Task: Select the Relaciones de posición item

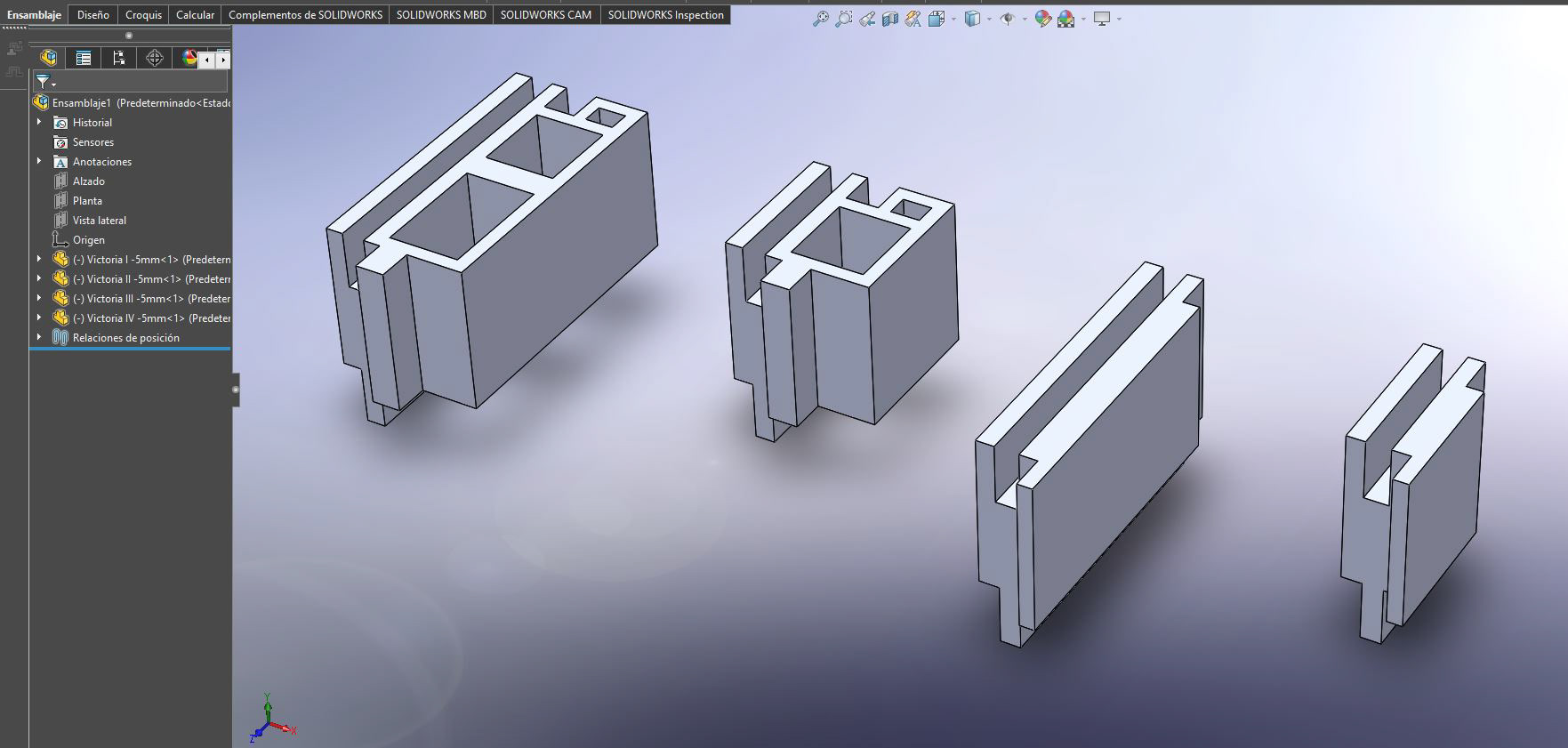Action: (x=126, y=338)
